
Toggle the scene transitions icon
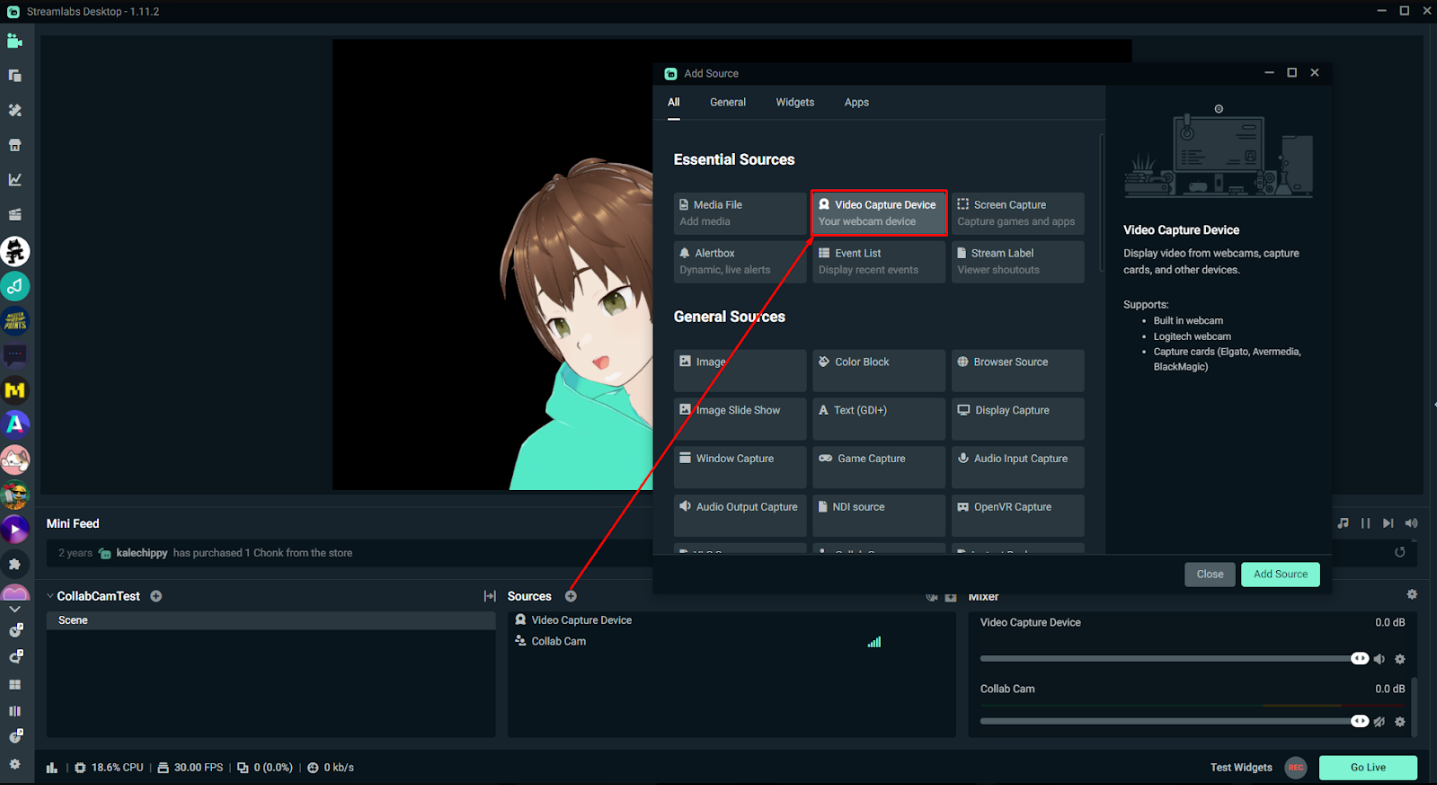(x=490, y=596)
